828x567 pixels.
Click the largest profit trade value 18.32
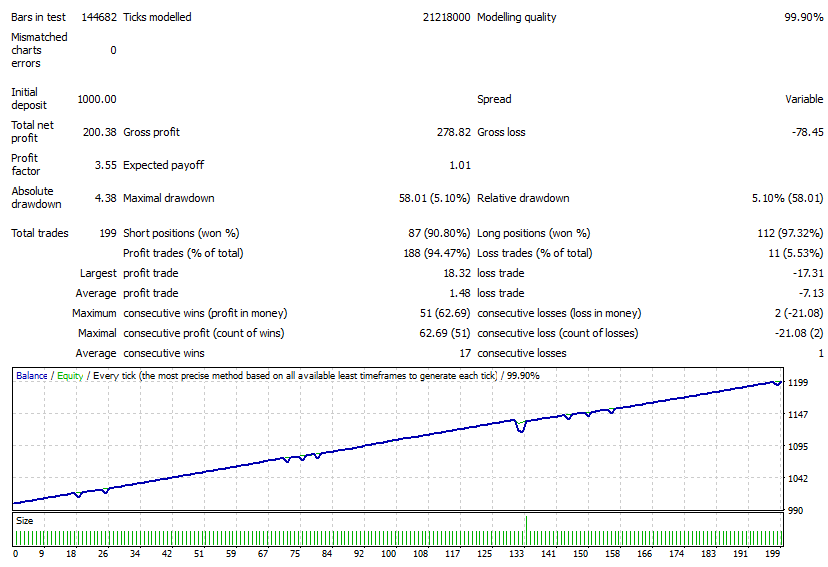(457, 273)
